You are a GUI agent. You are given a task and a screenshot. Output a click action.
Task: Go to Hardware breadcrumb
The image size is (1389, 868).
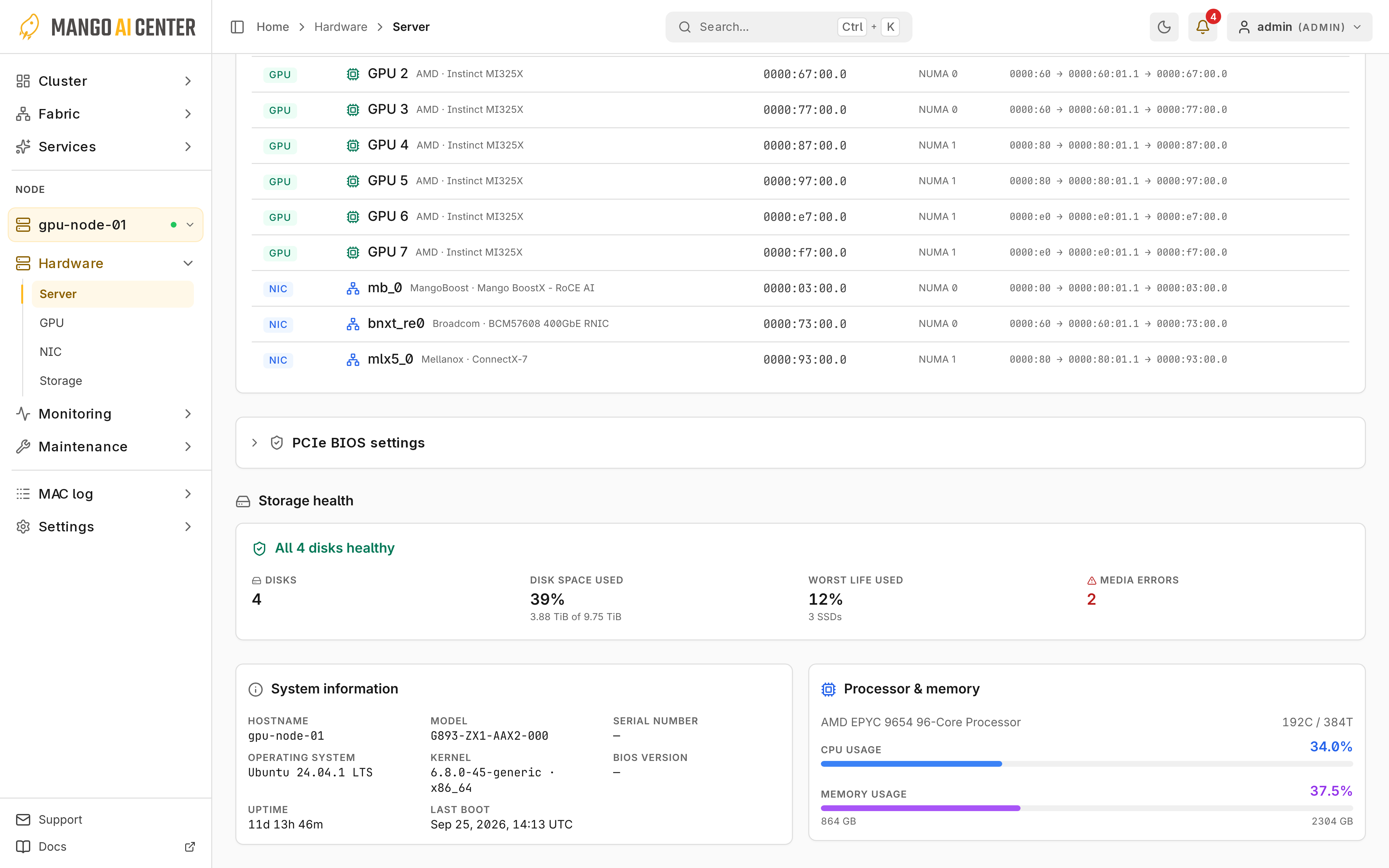340,27
